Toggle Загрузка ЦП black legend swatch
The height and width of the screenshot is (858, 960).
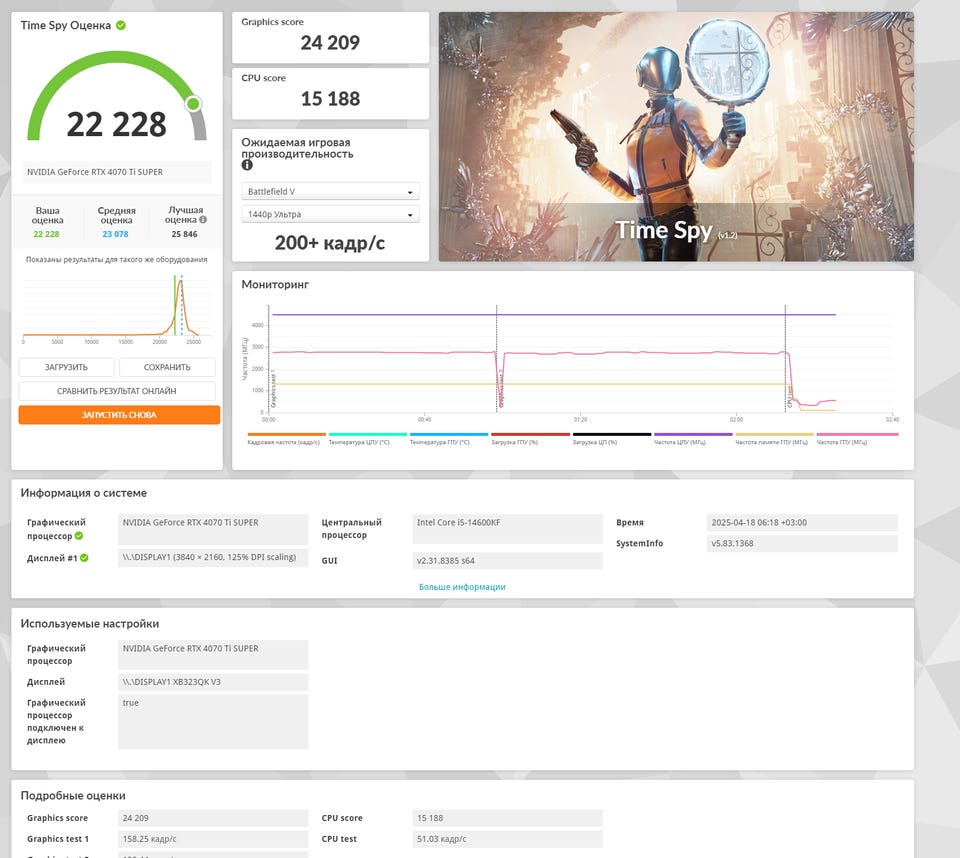coord(612,434)
